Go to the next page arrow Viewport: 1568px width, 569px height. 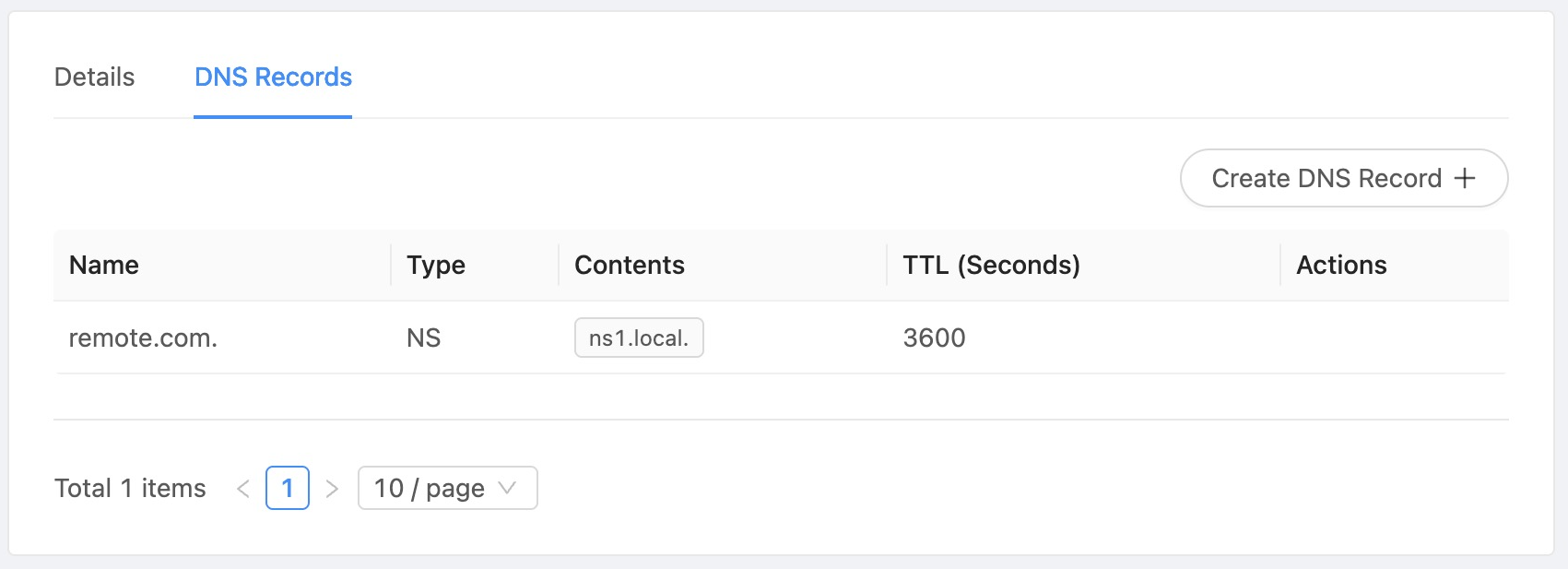click(332, 489)
